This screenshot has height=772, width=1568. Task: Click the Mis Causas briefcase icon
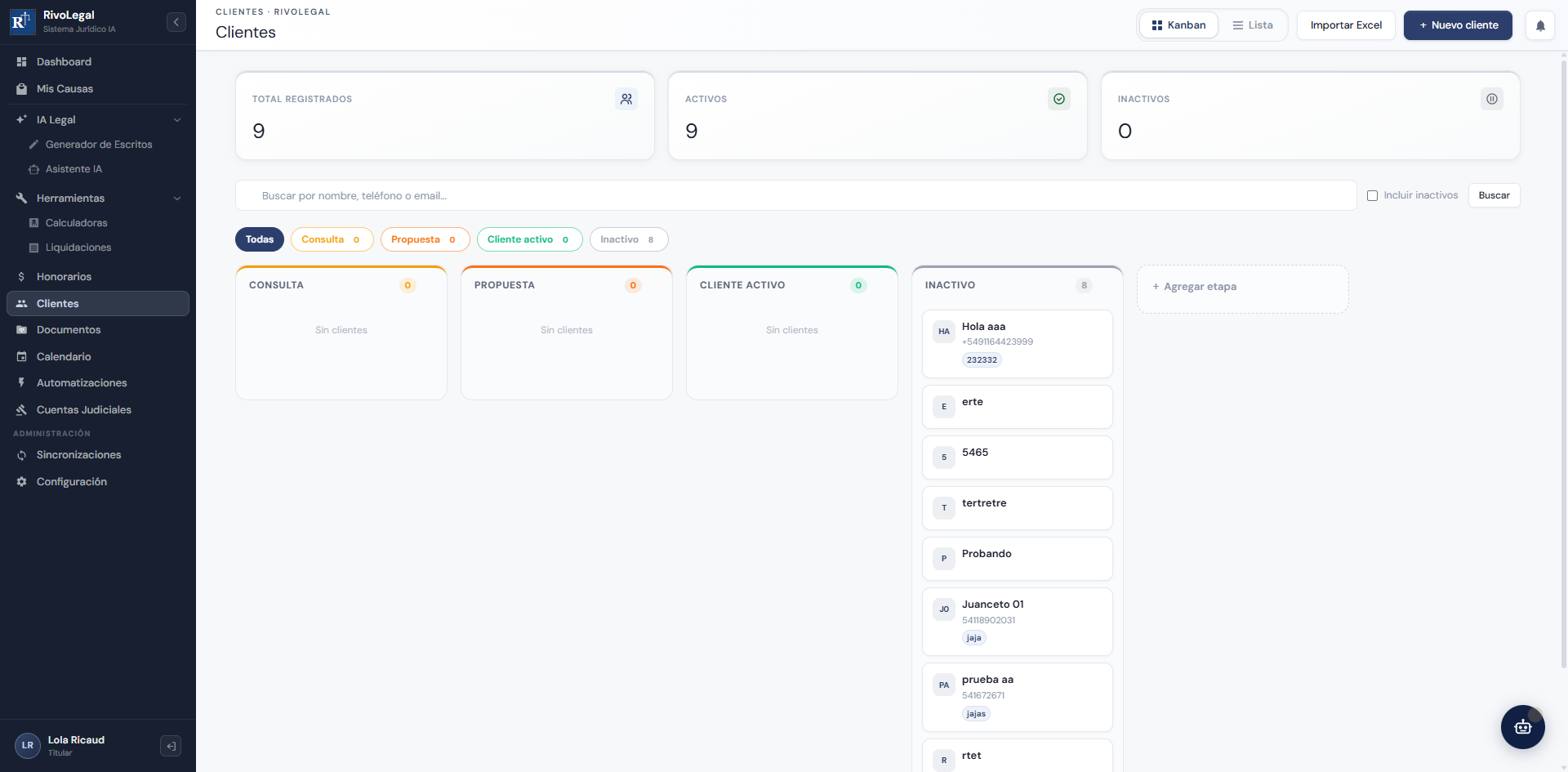[x=22, y=89]
